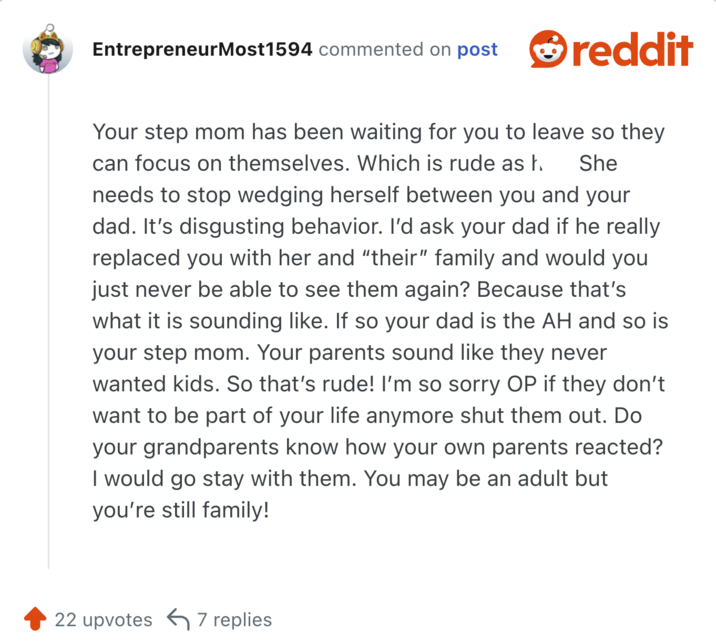This screenshot has width=716, height=643.
Task: Click the orange upvote arrow
Action: click(35, 619)
